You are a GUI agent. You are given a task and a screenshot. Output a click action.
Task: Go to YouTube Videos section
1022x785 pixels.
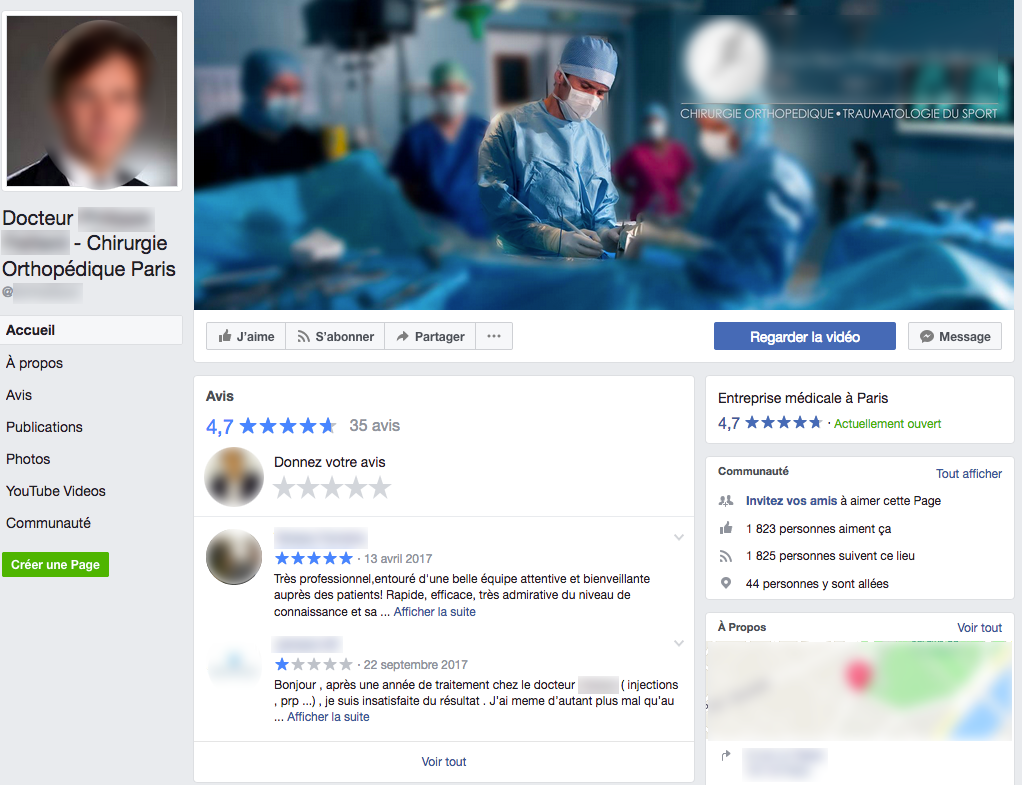56,491
